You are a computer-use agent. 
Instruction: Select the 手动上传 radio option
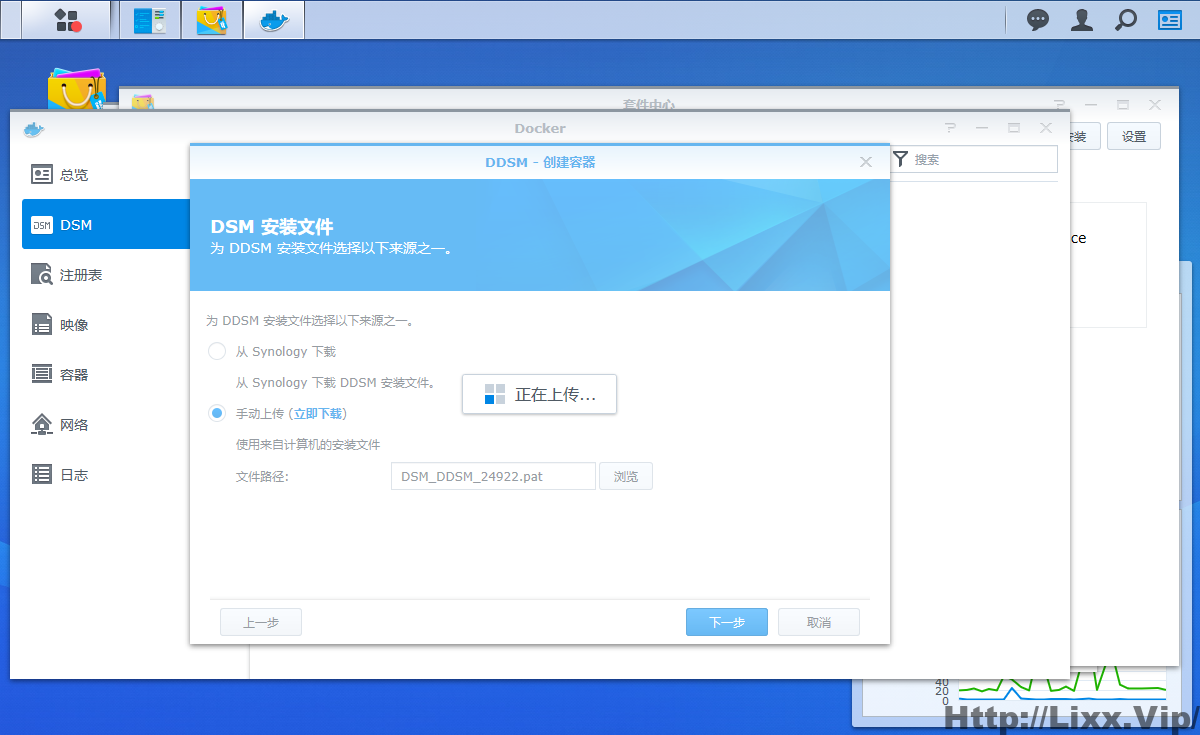[x=216, y=413]
